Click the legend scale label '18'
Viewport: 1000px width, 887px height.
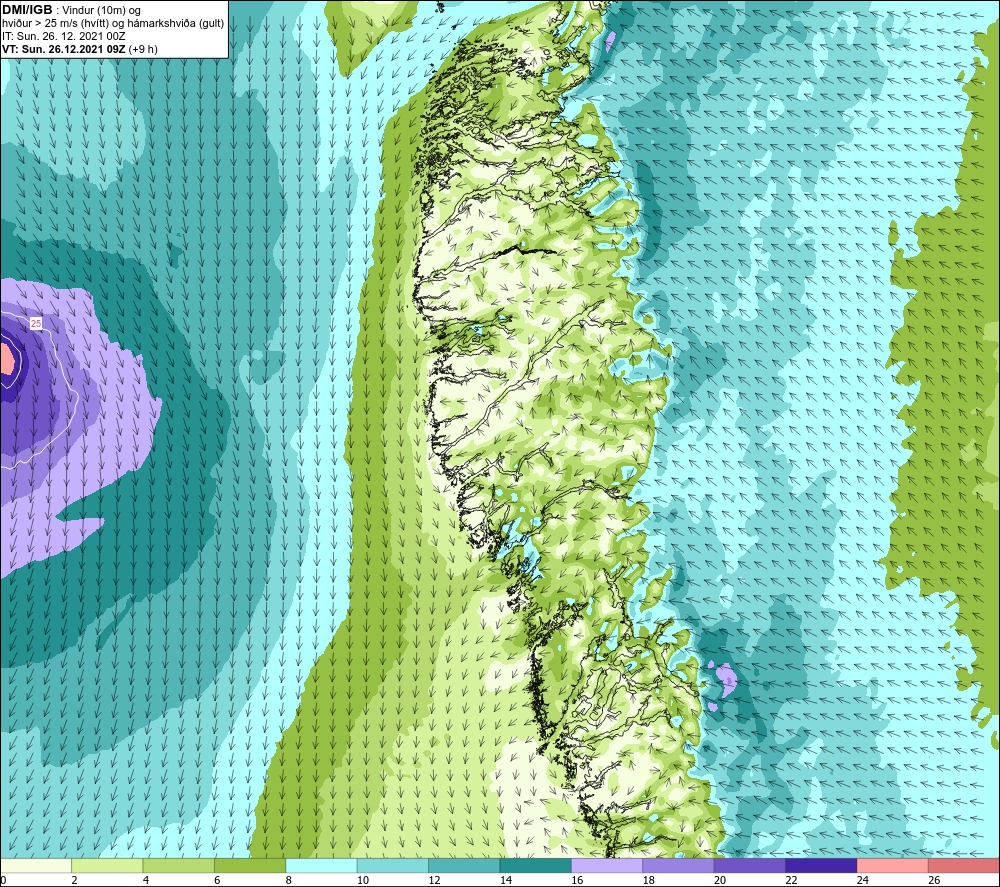[x=649, y=880]
